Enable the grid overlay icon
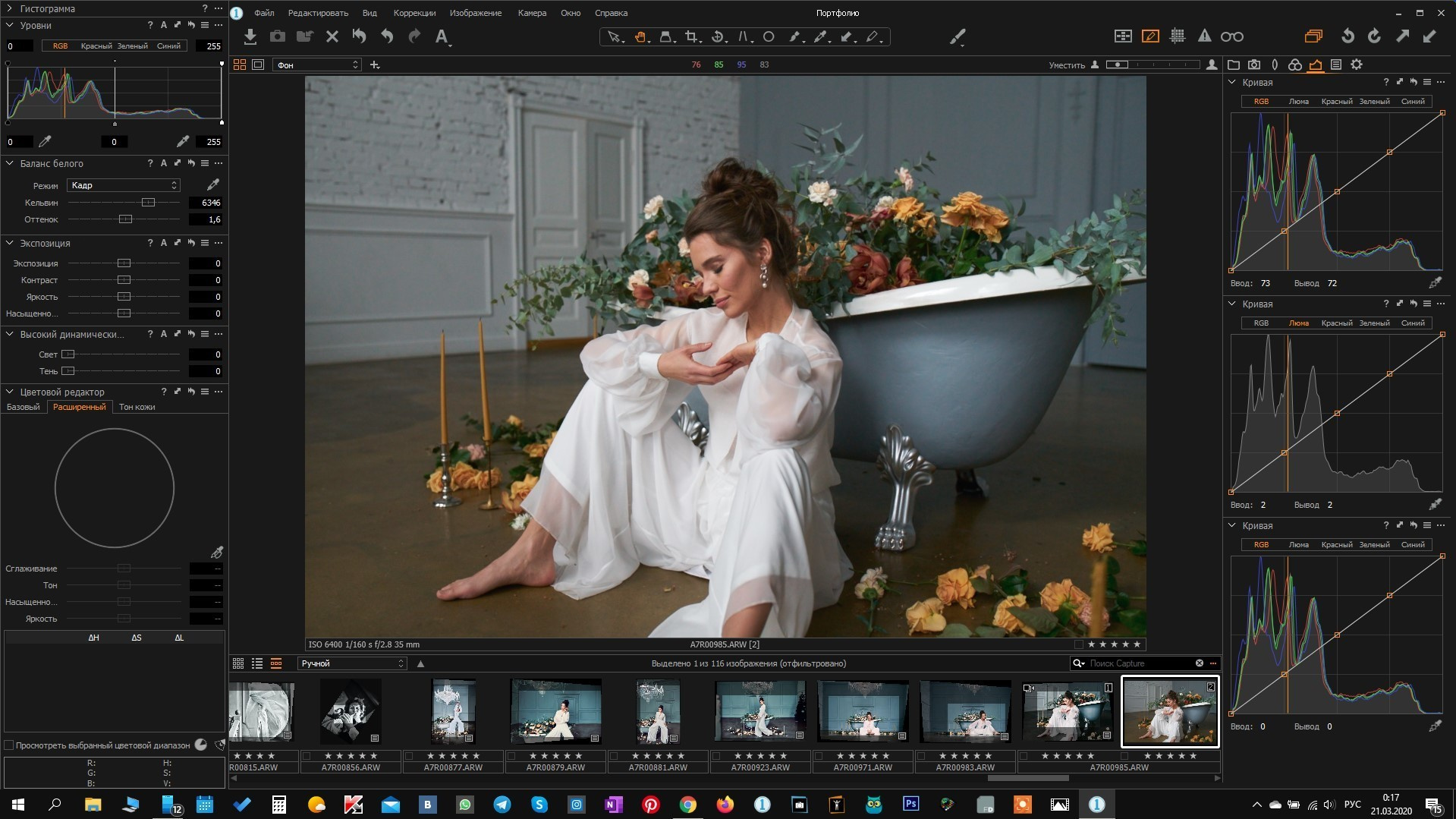Viewport: 1456px width, 819px height. pyautogui.click(x=1178, y=36)
